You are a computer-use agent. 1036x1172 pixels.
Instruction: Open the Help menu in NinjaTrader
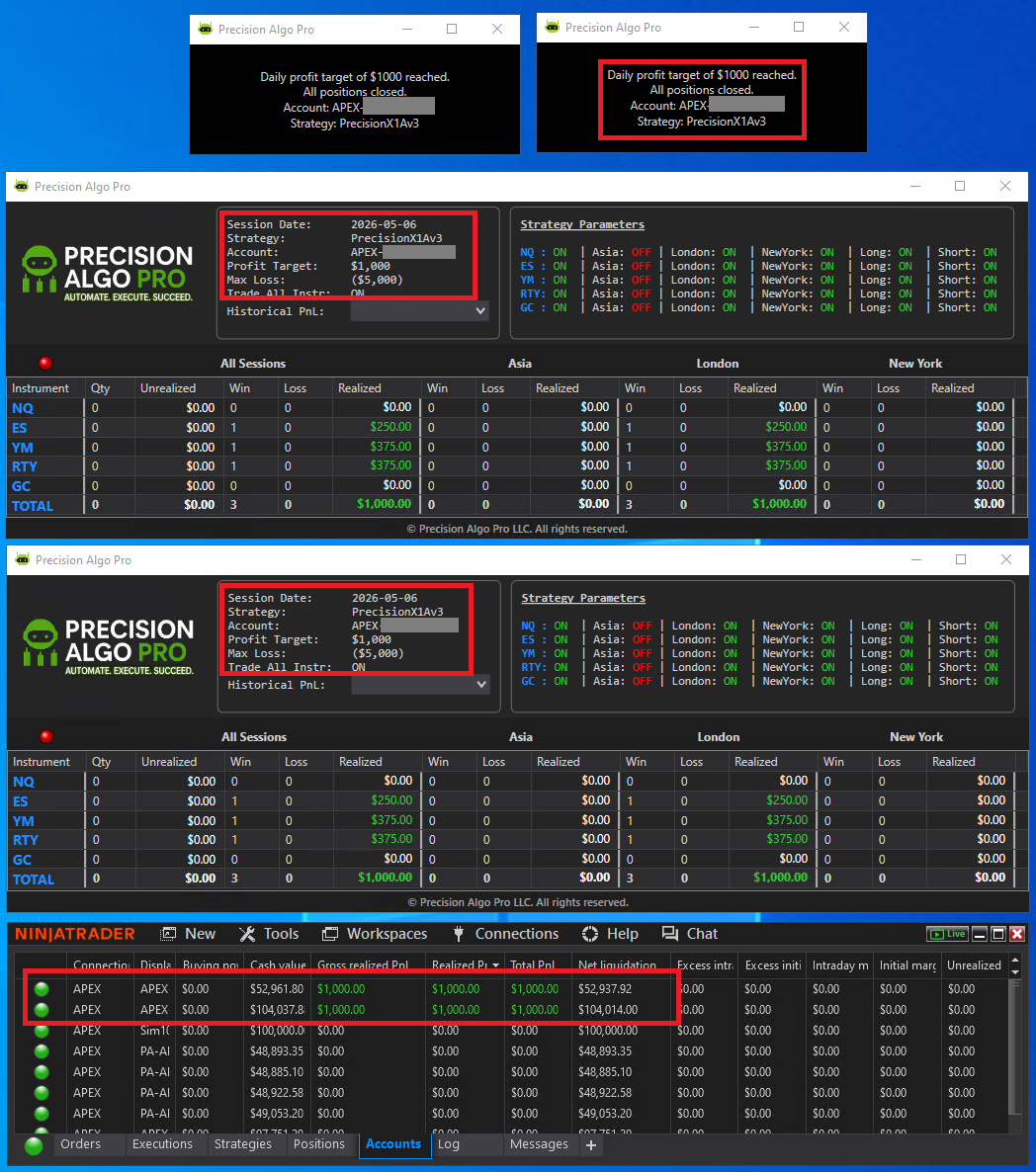[x=610, y=934]
